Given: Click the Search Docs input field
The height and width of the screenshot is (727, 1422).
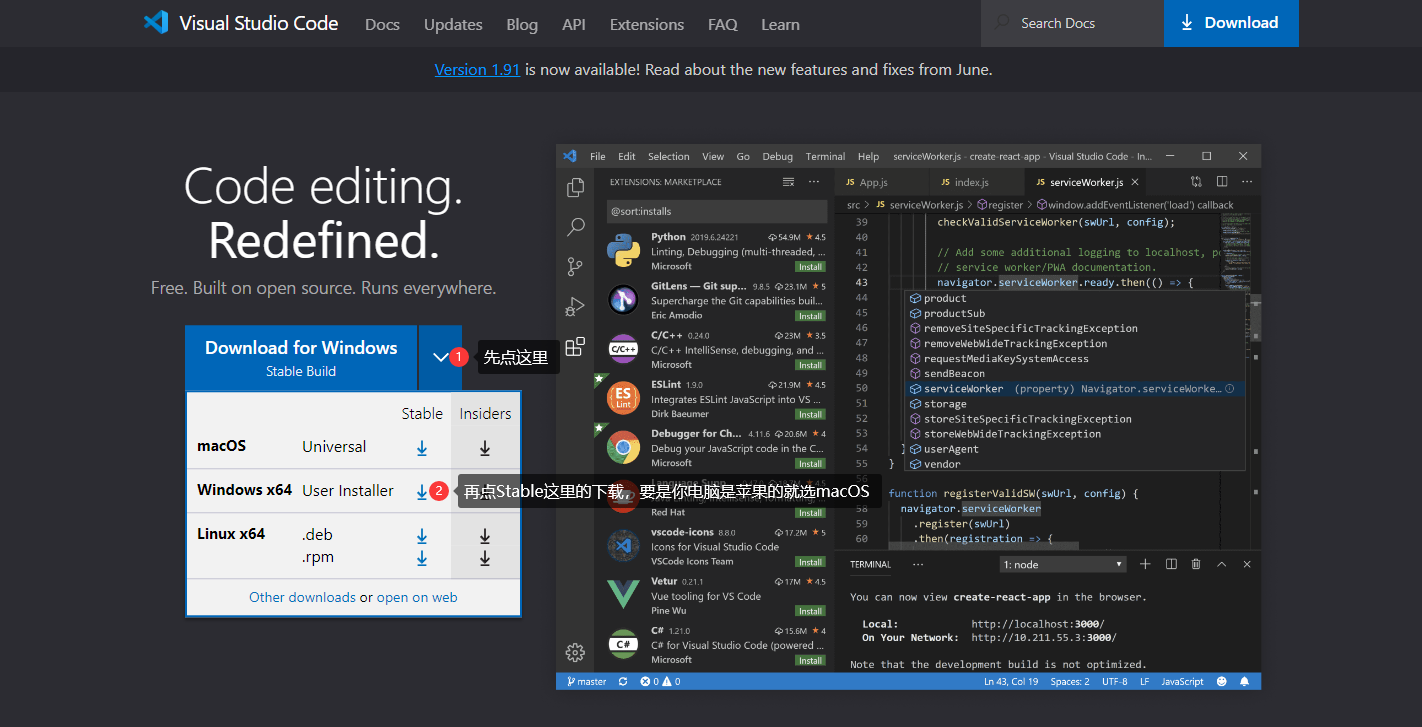Looking at the screenshot, I should pos(1072,23).
